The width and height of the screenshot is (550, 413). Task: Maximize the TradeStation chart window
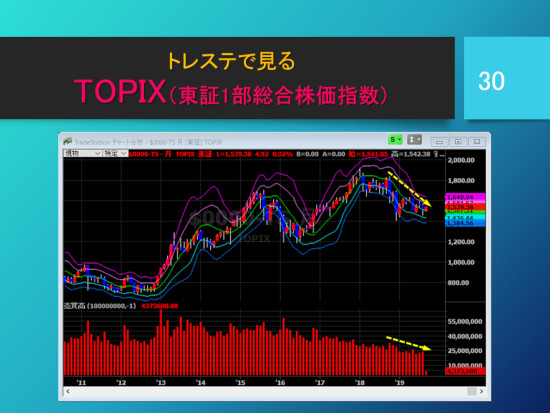(458, 142)
